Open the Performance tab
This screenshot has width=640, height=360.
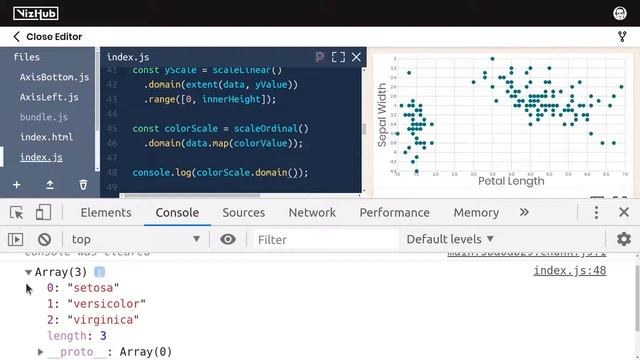point(394,213)
